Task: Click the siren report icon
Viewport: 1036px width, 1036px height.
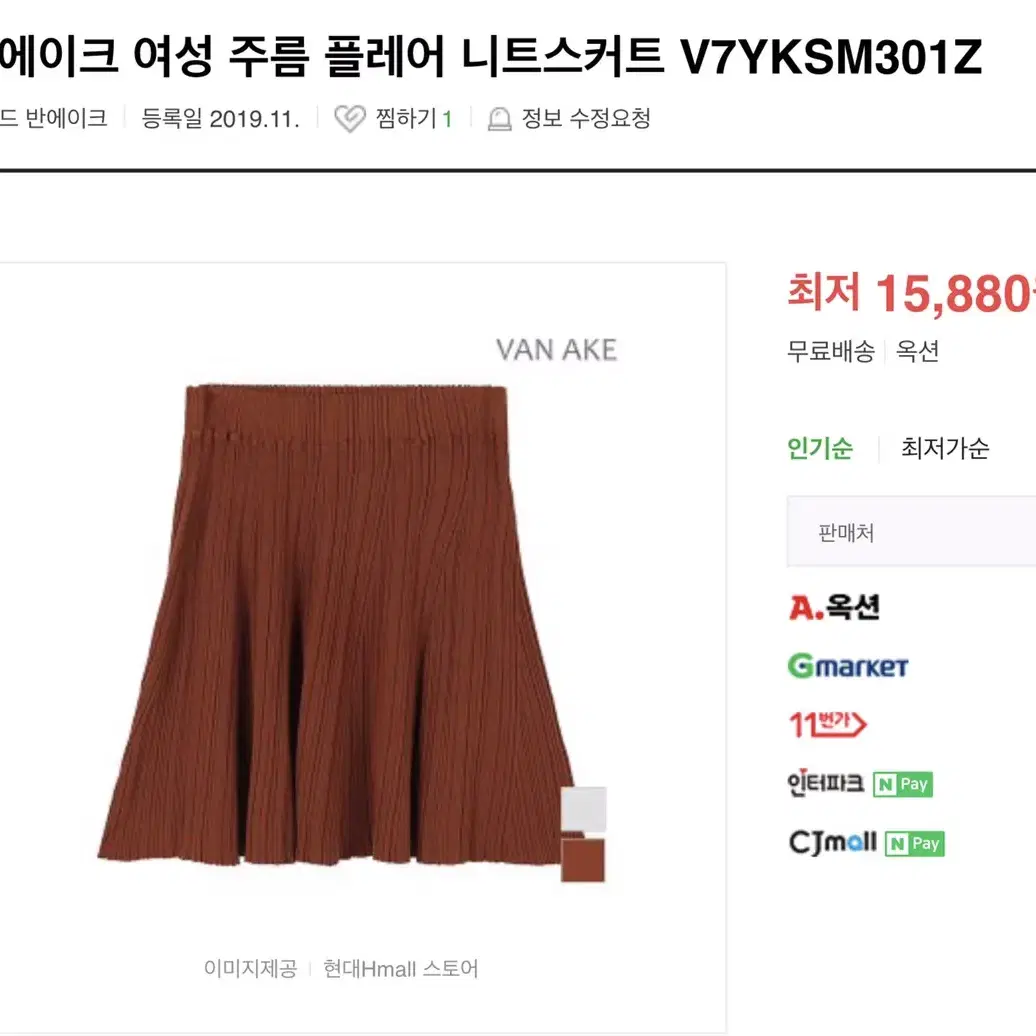Action: (500, 119)
